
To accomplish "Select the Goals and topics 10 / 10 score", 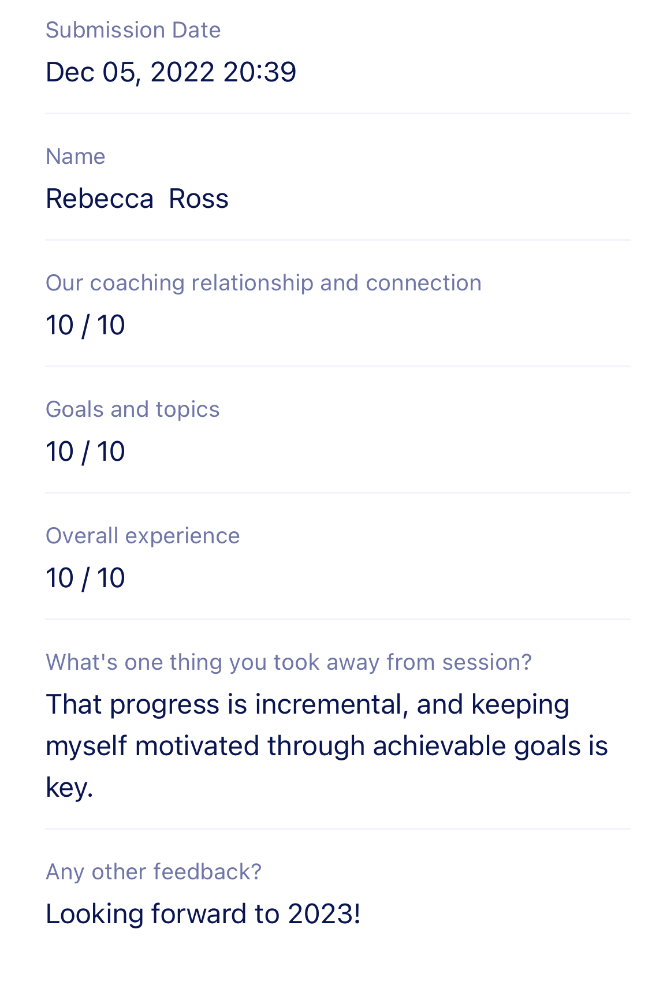I will click(x=85, y=451).
